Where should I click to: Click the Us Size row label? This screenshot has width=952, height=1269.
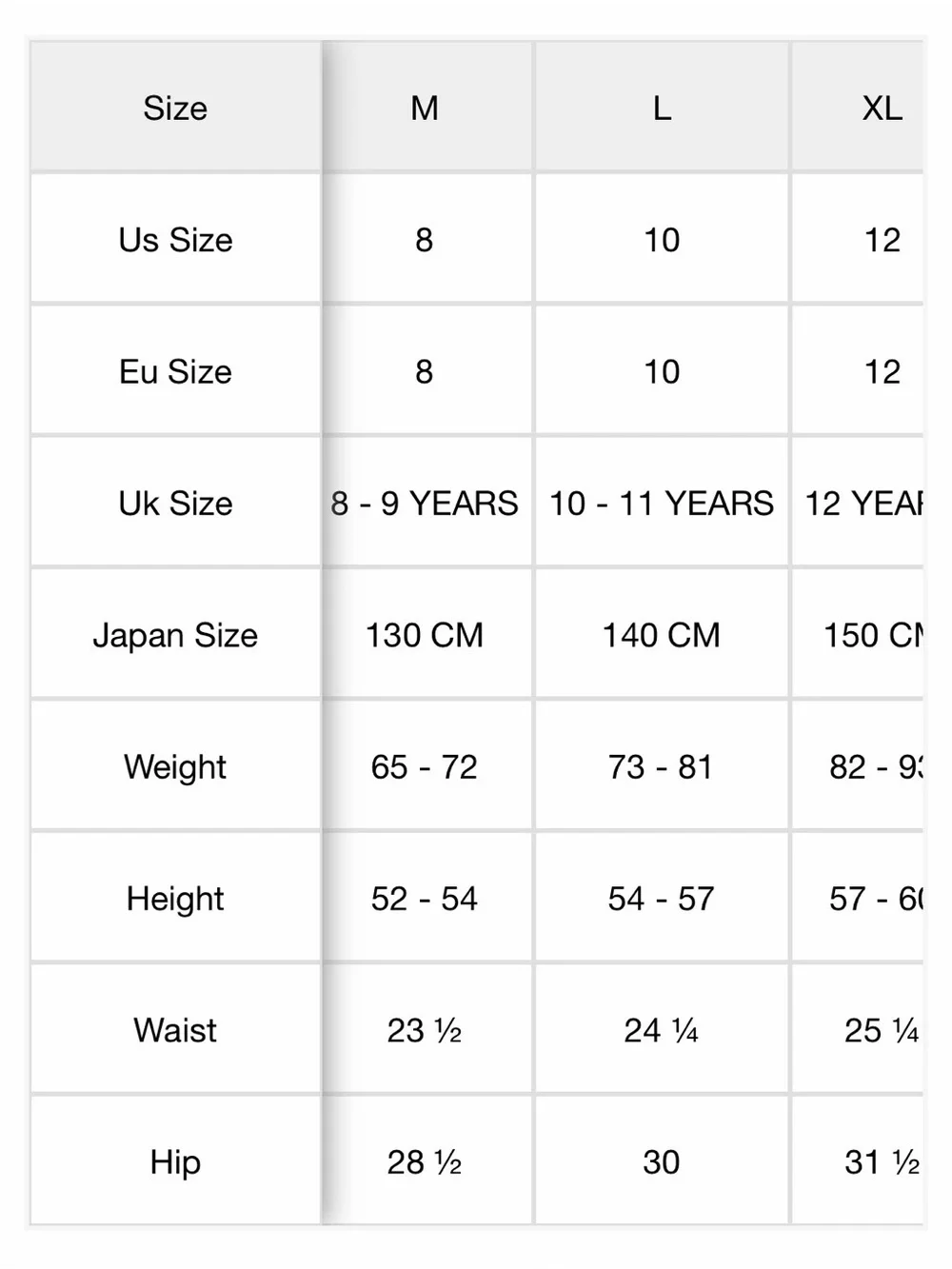click(175, 240)
